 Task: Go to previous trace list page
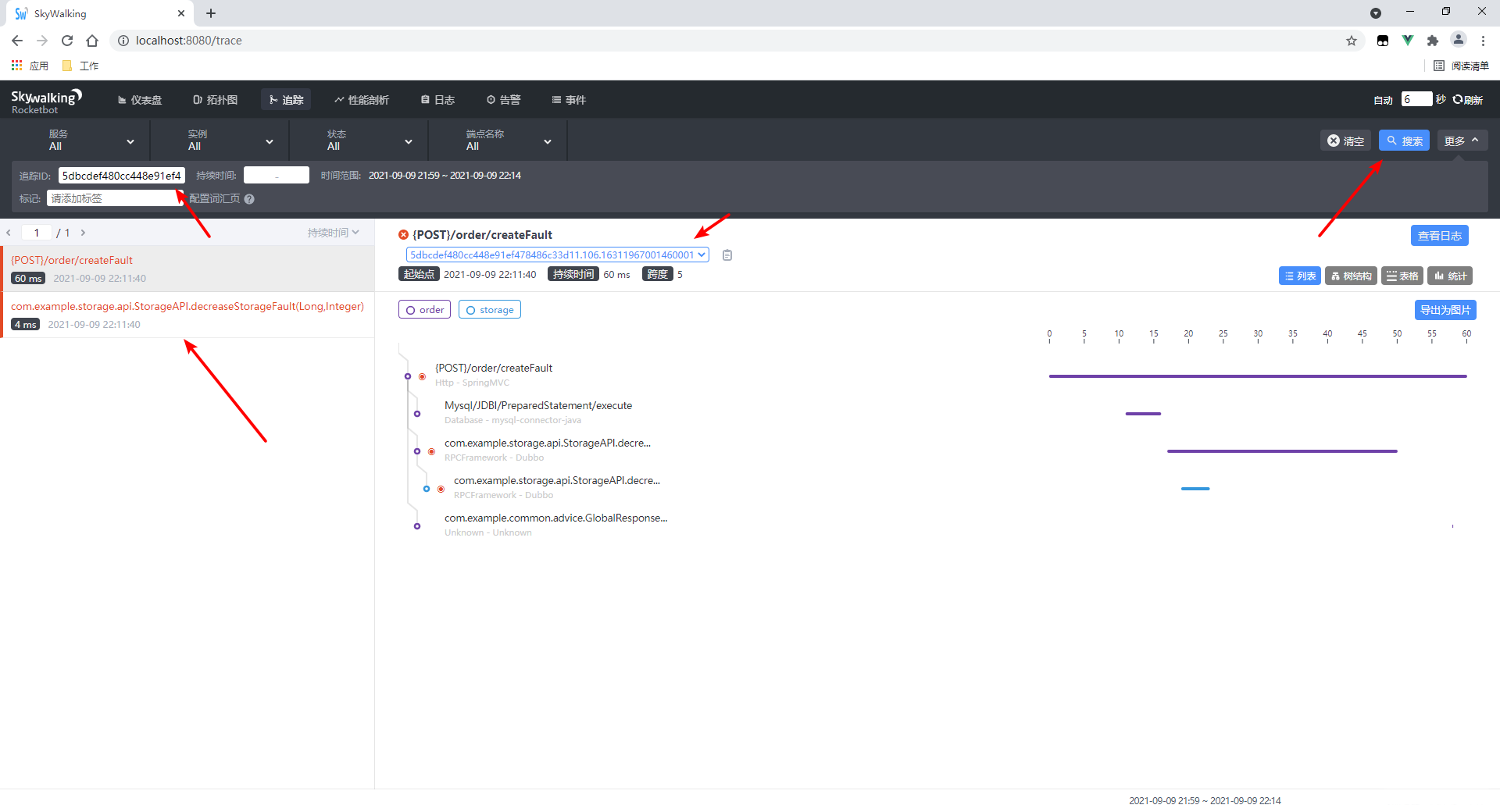click(x=9, y=233)
